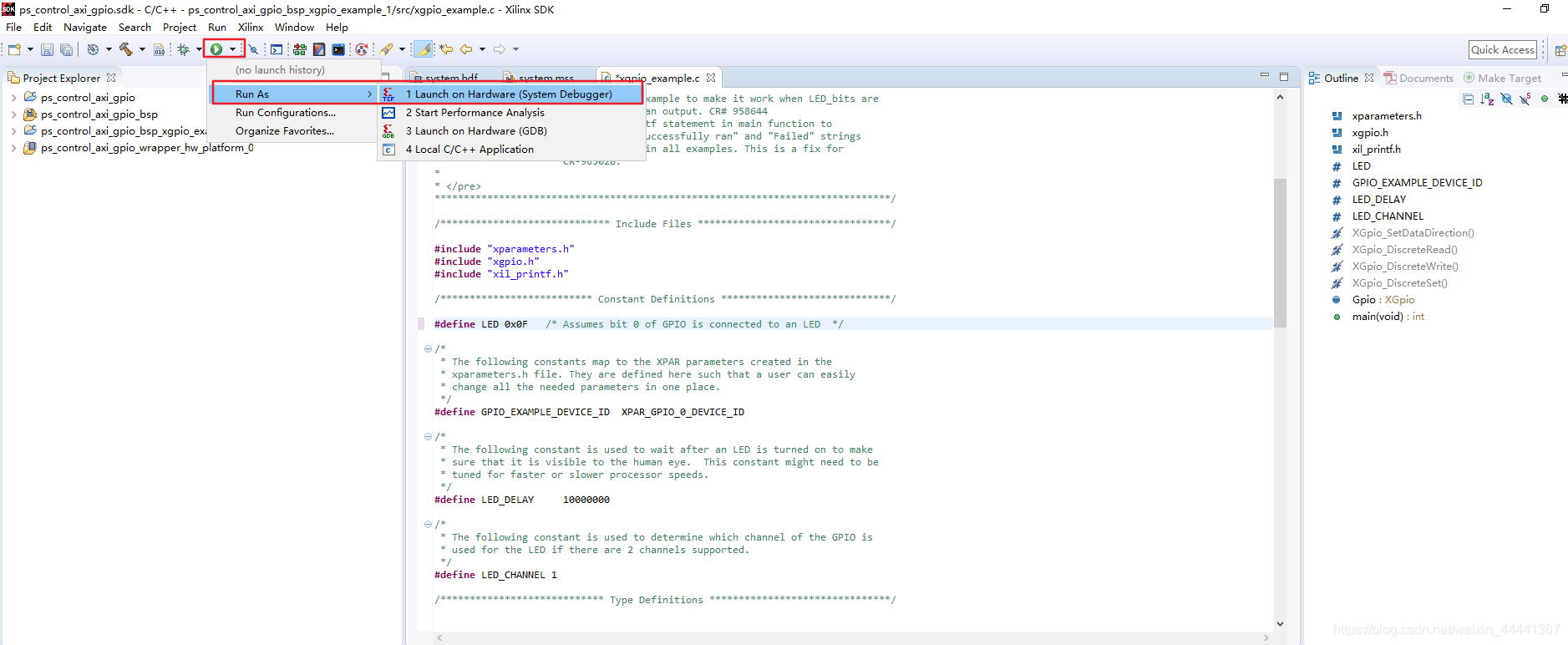The height and width of the screenshot is (645, 1568).
Task: Choose Local C/C++ Application
Action: point(511,150)
